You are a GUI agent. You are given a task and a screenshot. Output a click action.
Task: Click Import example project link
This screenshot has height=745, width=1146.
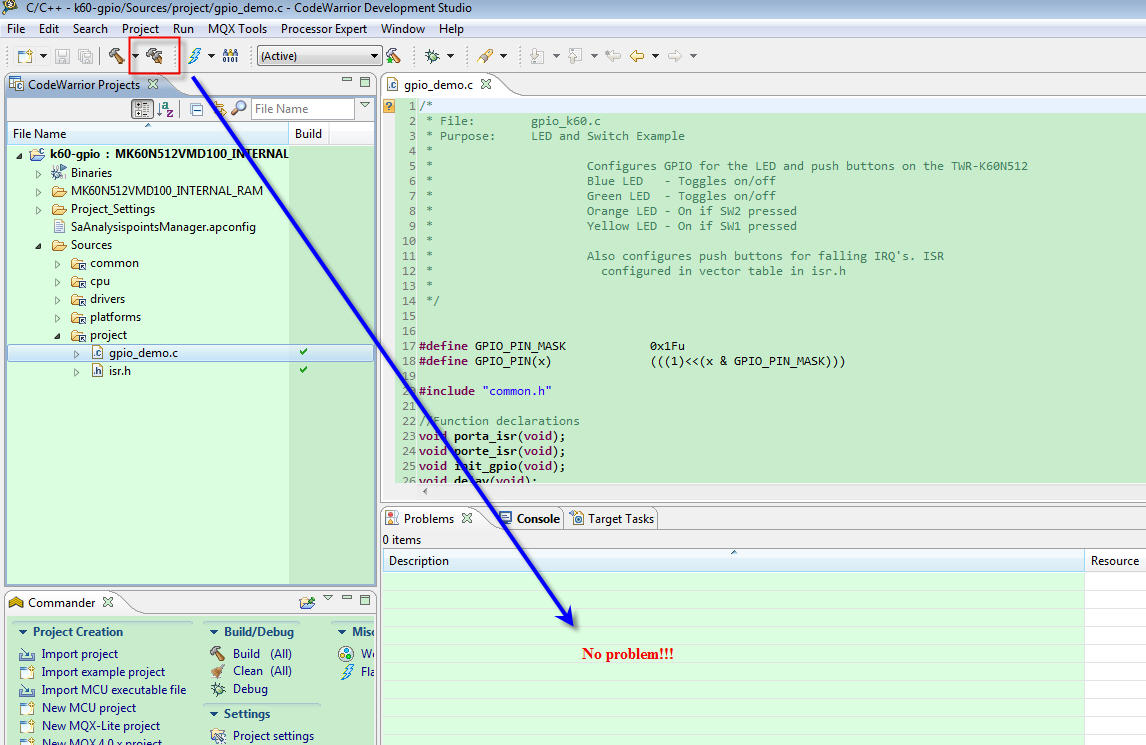coord(103,672)
